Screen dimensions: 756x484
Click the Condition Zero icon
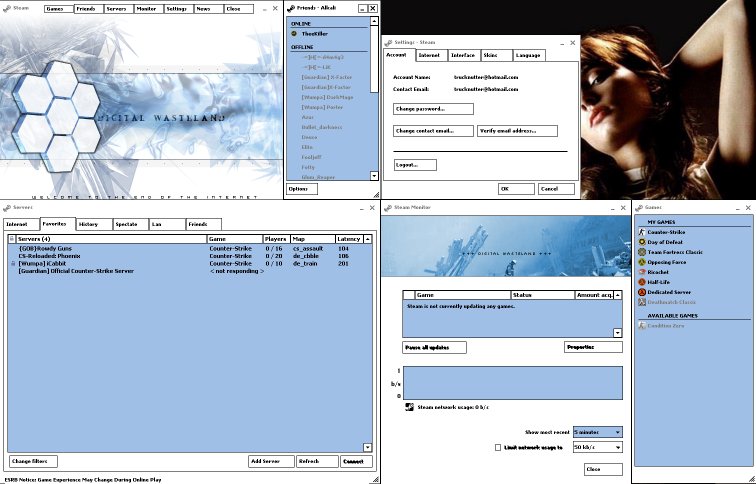(x=642, y=325)
